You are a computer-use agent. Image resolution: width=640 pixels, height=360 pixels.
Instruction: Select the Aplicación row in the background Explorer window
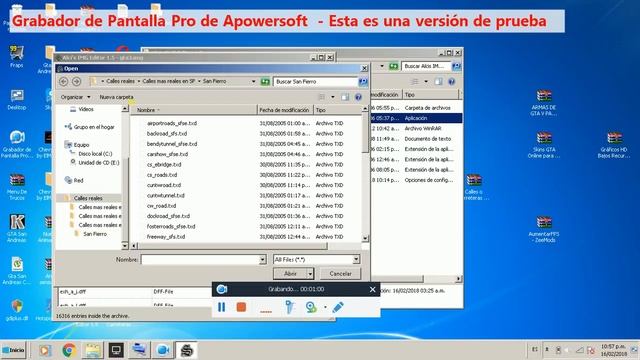coord(416,118)
